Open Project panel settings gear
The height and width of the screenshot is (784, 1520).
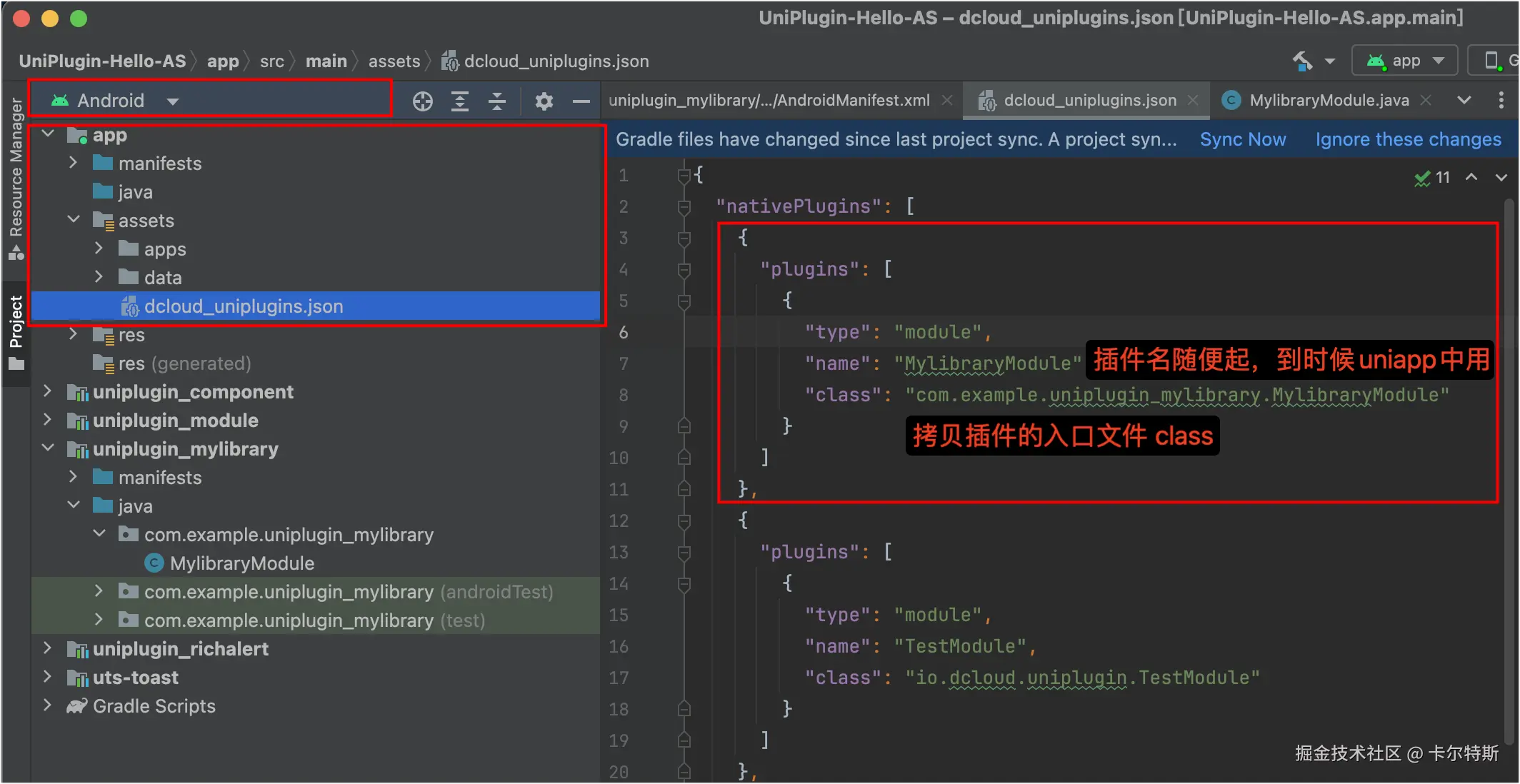(x=544, y=101)
